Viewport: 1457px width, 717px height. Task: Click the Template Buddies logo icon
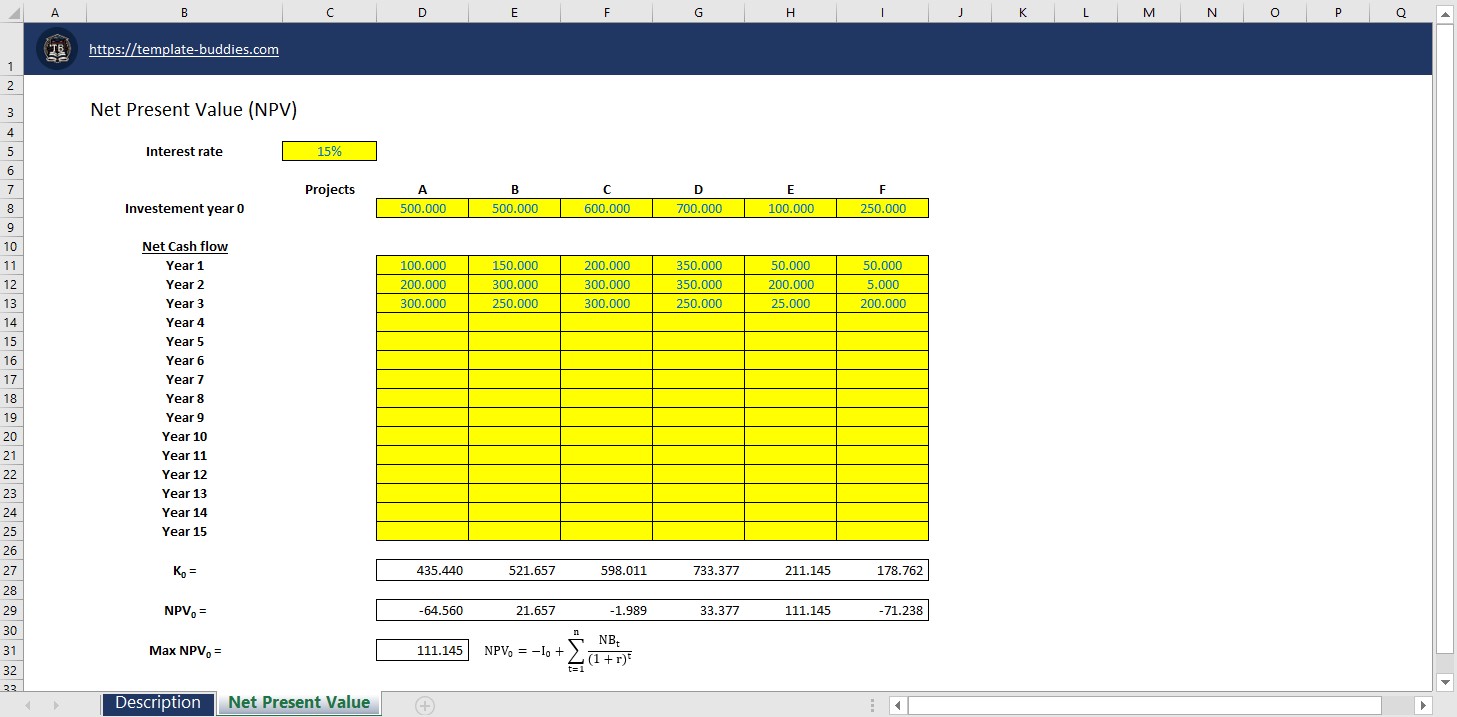click(57, 47)
